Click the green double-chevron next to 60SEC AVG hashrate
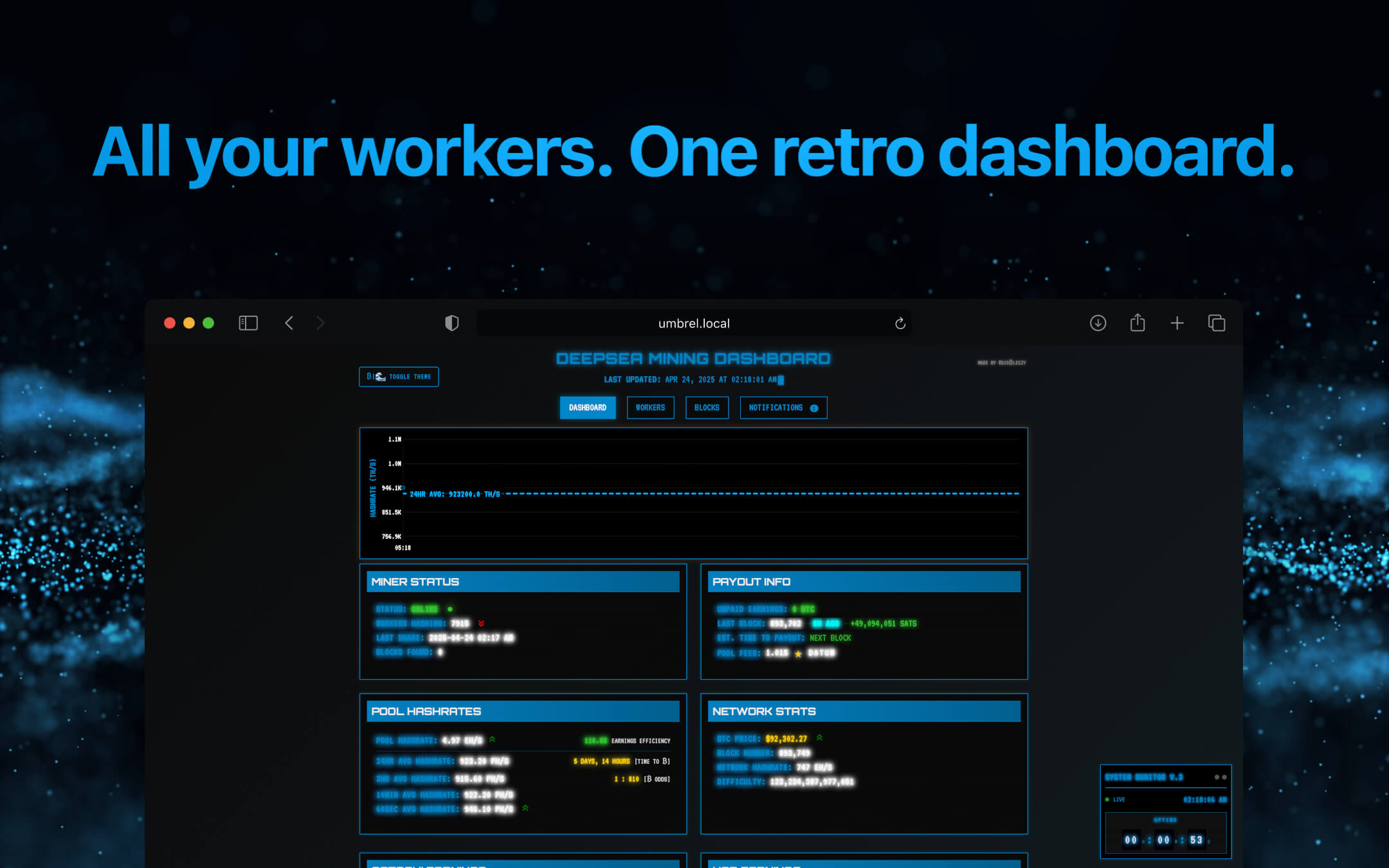1389x868 pixels. tap(523, 808)
